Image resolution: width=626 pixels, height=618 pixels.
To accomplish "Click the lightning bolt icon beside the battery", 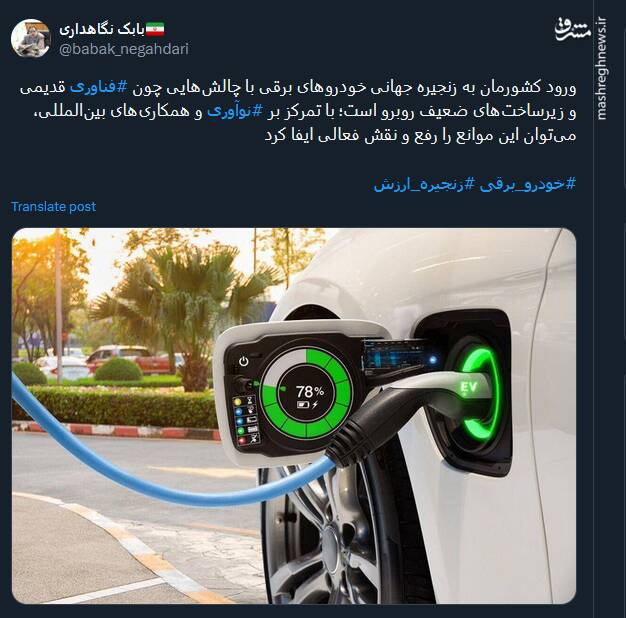I will tap(315, 405).
